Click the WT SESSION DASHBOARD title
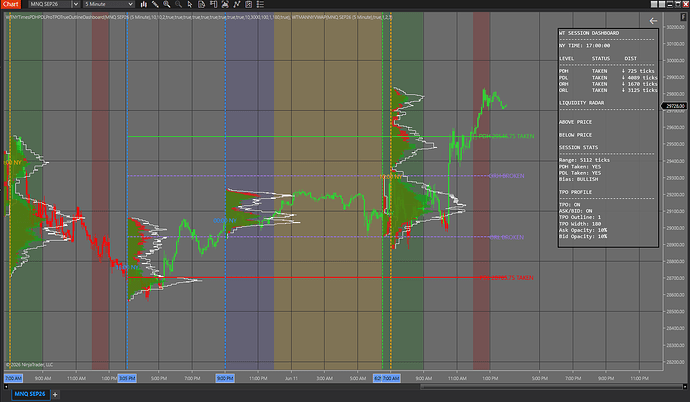This screenshot has width=690, height=402. (x=589, y=33)
